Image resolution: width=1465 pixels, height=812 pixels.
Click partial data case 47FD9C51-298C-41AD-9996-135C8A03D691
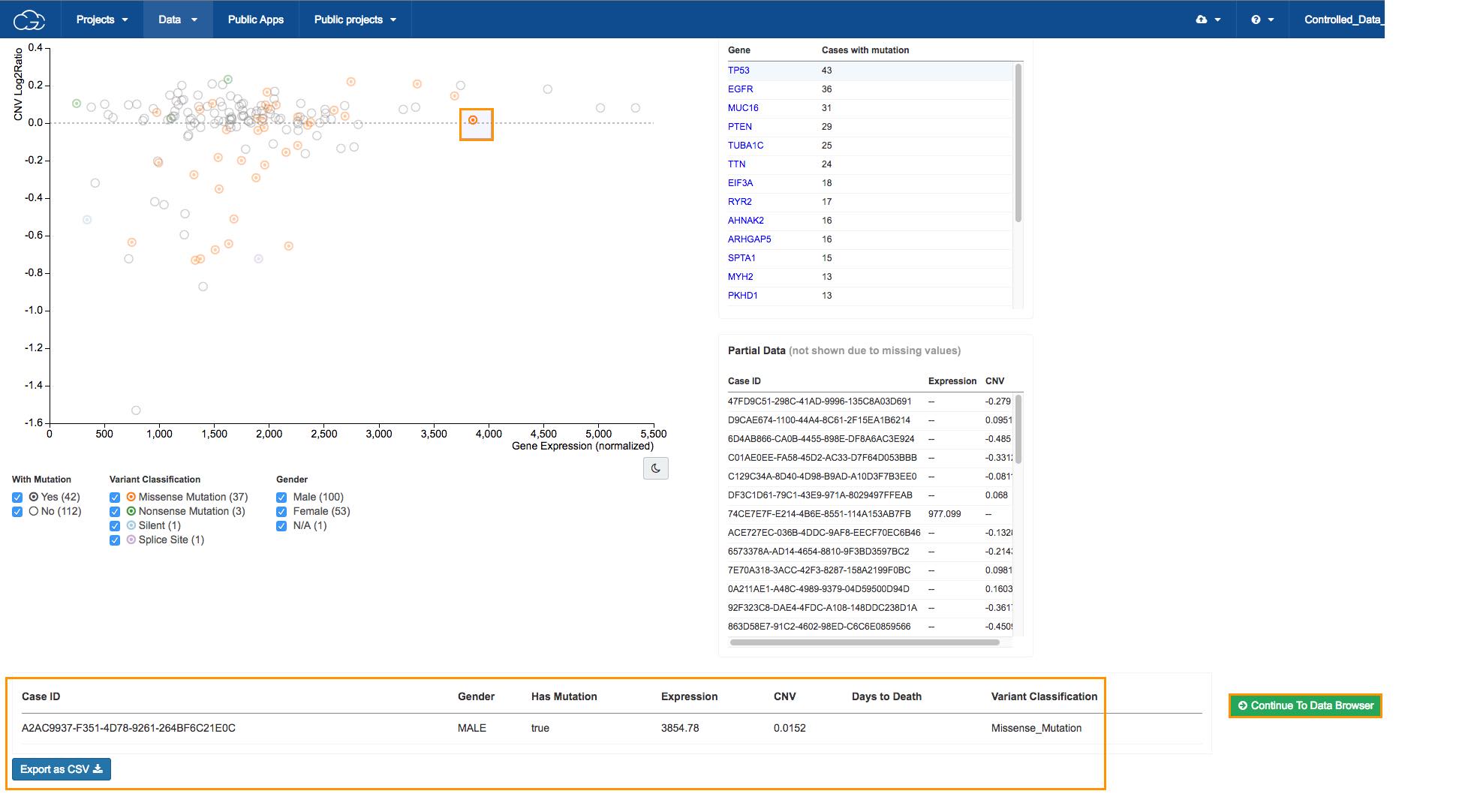pos(820,401)
